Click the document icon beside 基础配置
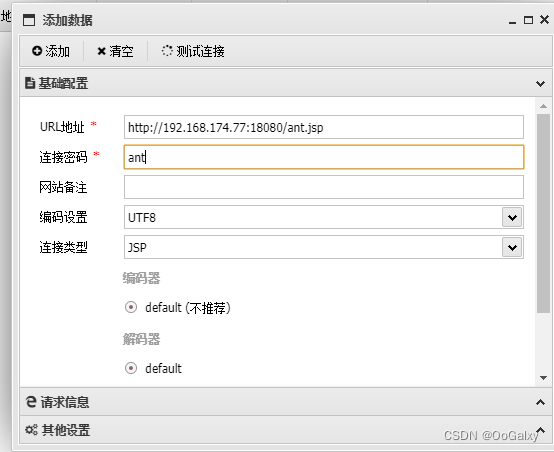 (x=30, y=83)
